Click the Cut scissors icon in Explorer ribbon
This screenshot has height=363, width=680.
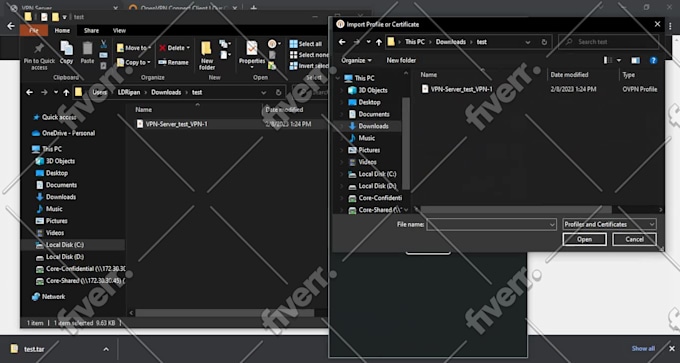click(x=104, y=44)
